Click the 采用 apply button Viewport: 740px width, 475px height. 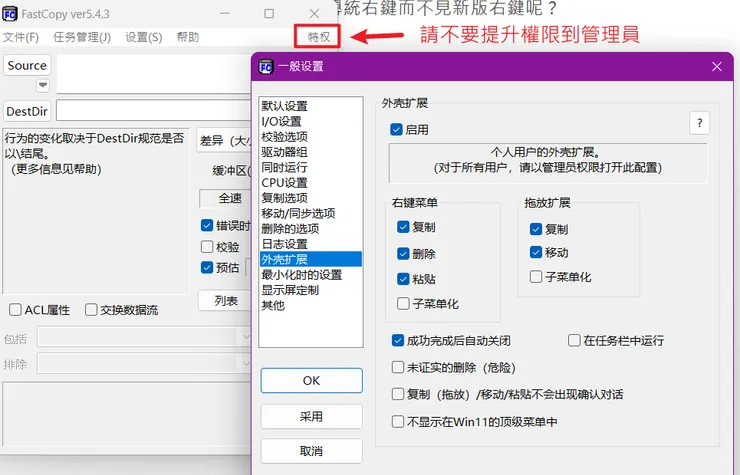pos(311,416)
